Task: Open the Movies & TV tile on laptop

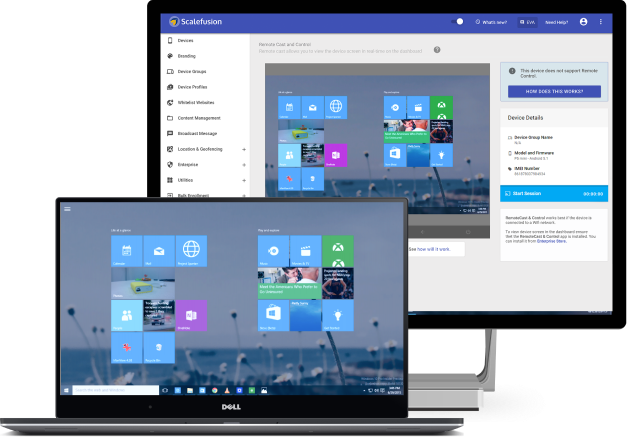Action: tap(306, 251)
